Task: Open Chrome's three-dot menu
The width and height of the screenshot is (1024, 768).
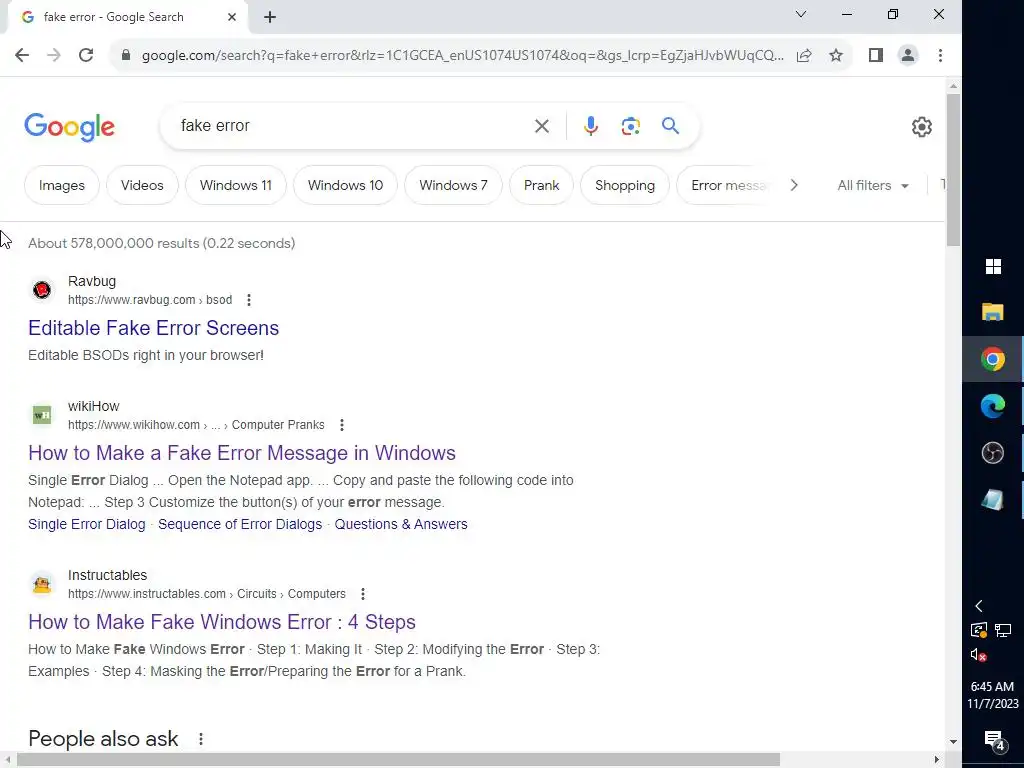Action: click(x=940, y=56)
